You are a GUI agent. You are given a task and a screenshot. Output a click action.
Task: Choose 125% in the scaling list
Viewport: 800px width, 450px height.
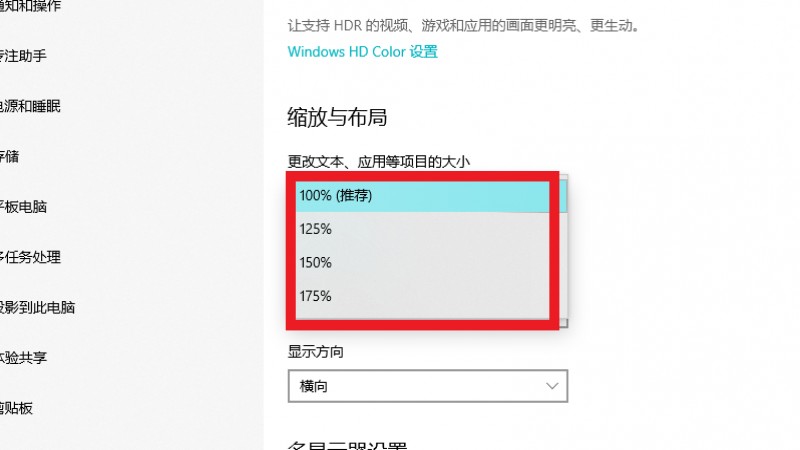point(422,229)
